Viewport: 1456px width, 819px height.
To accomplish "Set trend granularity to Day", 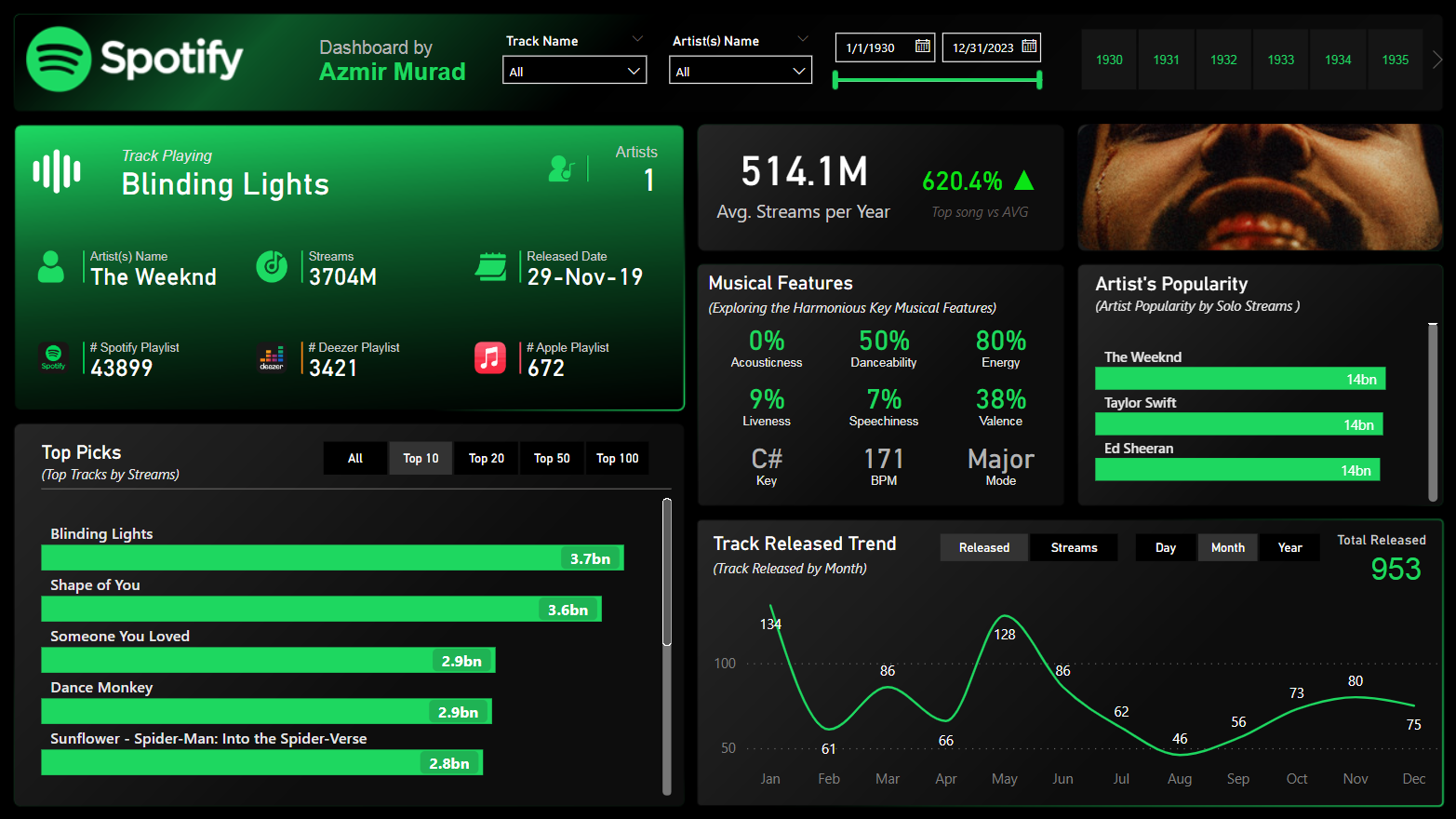I will [1165, 547].
